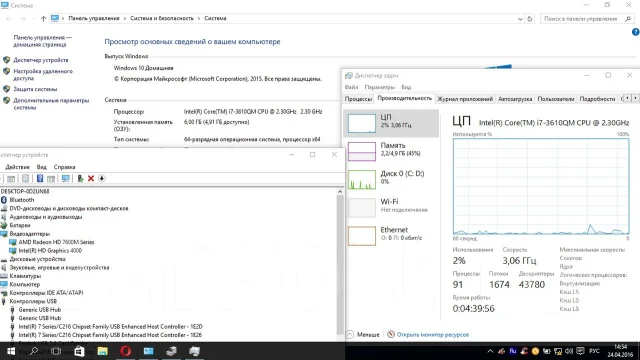This screenshot has height=360, width=640.
Task: Click the refresh button next to address bar
Action: click(530, 19)
